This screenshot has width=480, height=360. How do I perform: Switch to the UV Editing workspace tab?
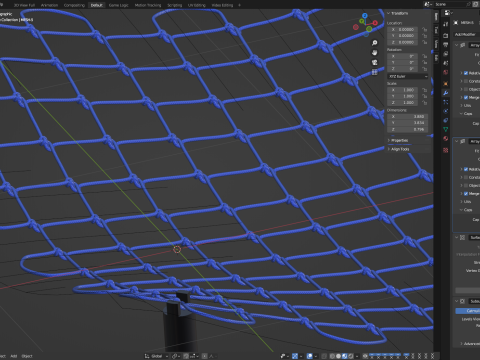[197, 5]
